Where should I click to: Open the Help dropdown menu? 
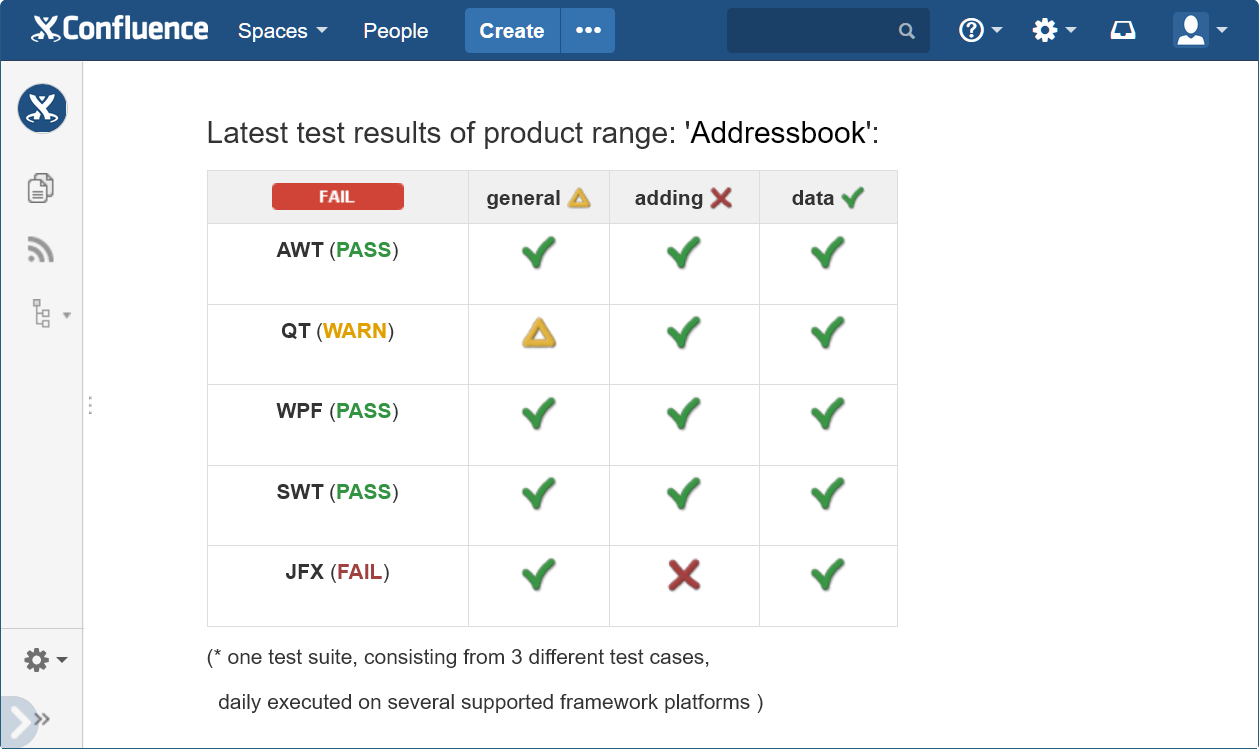click(980, 31)
